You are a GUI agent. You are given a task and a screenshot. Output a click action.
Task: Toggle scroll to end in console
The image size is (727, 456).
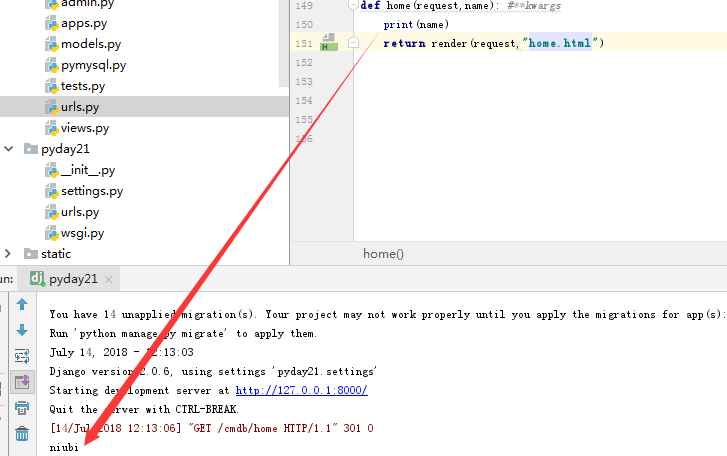click(x=22, y=382)
